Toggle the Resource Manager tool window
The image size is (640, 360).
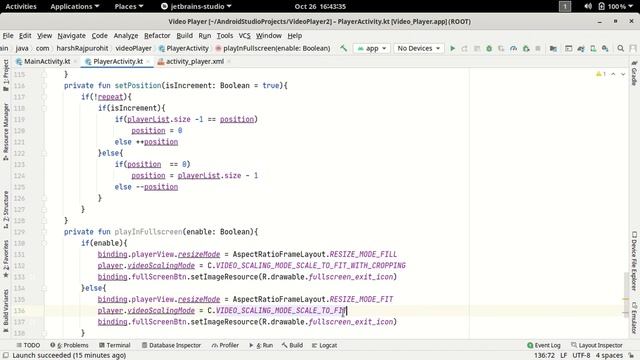coord(6,131)
